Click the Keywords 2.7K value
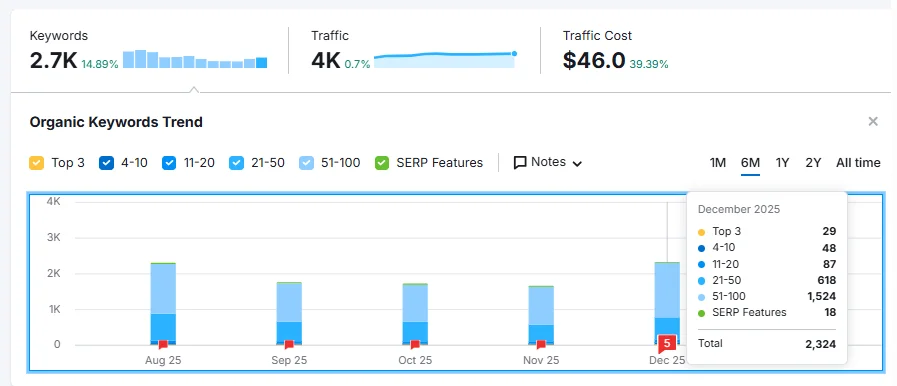897x386 pixels. [x=53, y=60]
